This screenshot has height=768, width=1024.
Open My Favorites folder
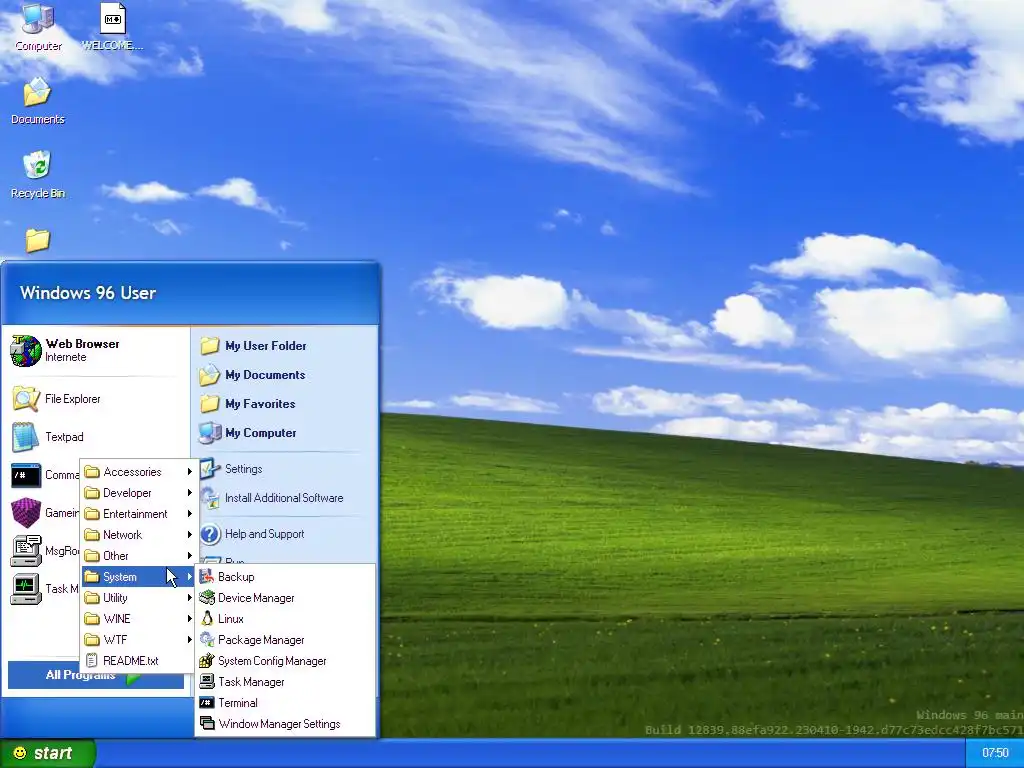285,404
